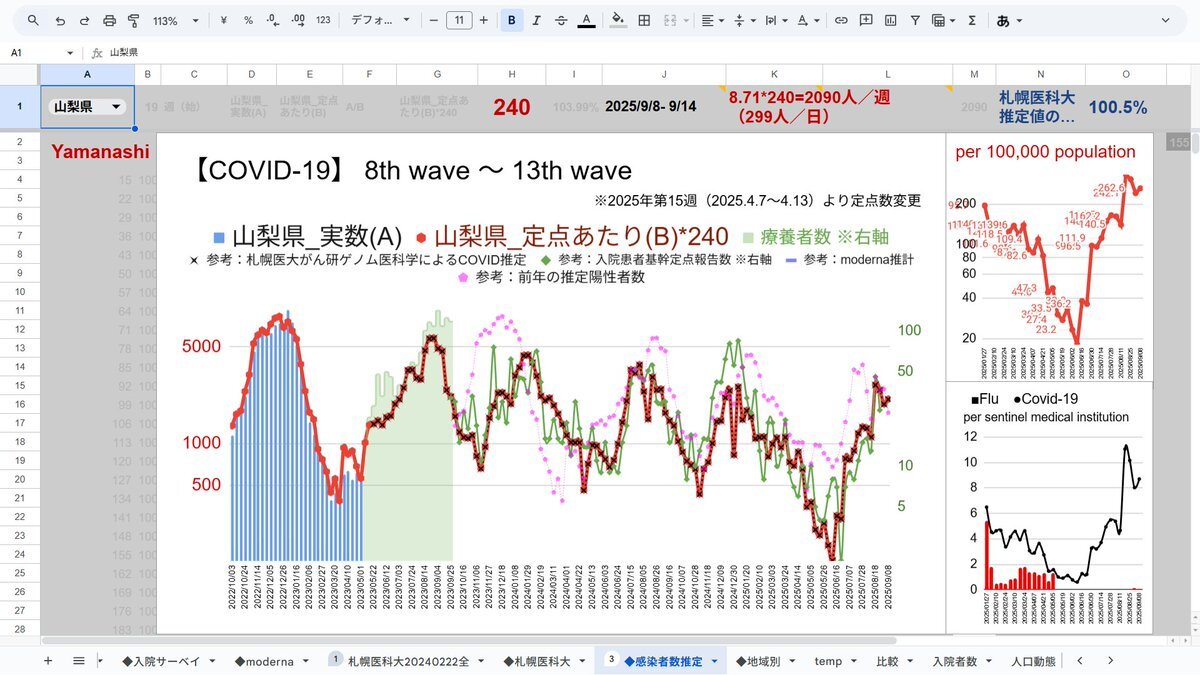Open vertical align dropdown
The image size is (1200, 675).
[743, 20]
